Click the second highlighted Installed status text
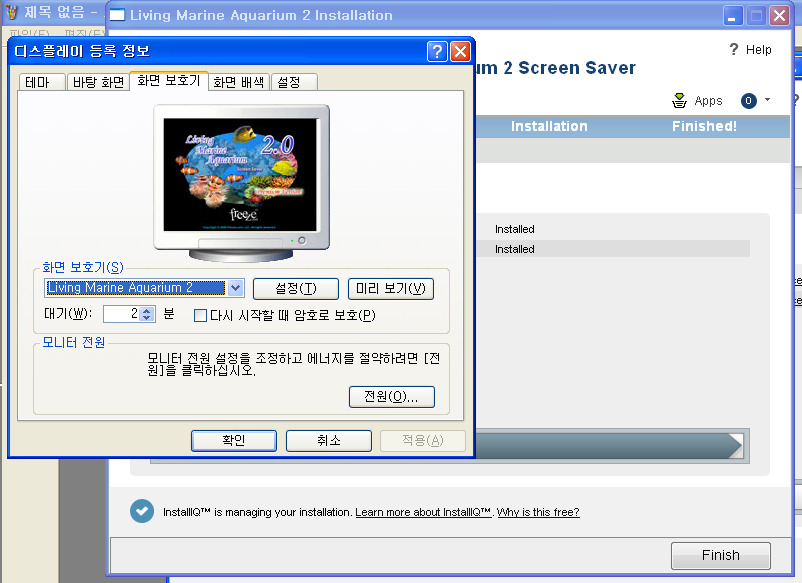Screen dimensions: 802x583 (x=515, y=249)
